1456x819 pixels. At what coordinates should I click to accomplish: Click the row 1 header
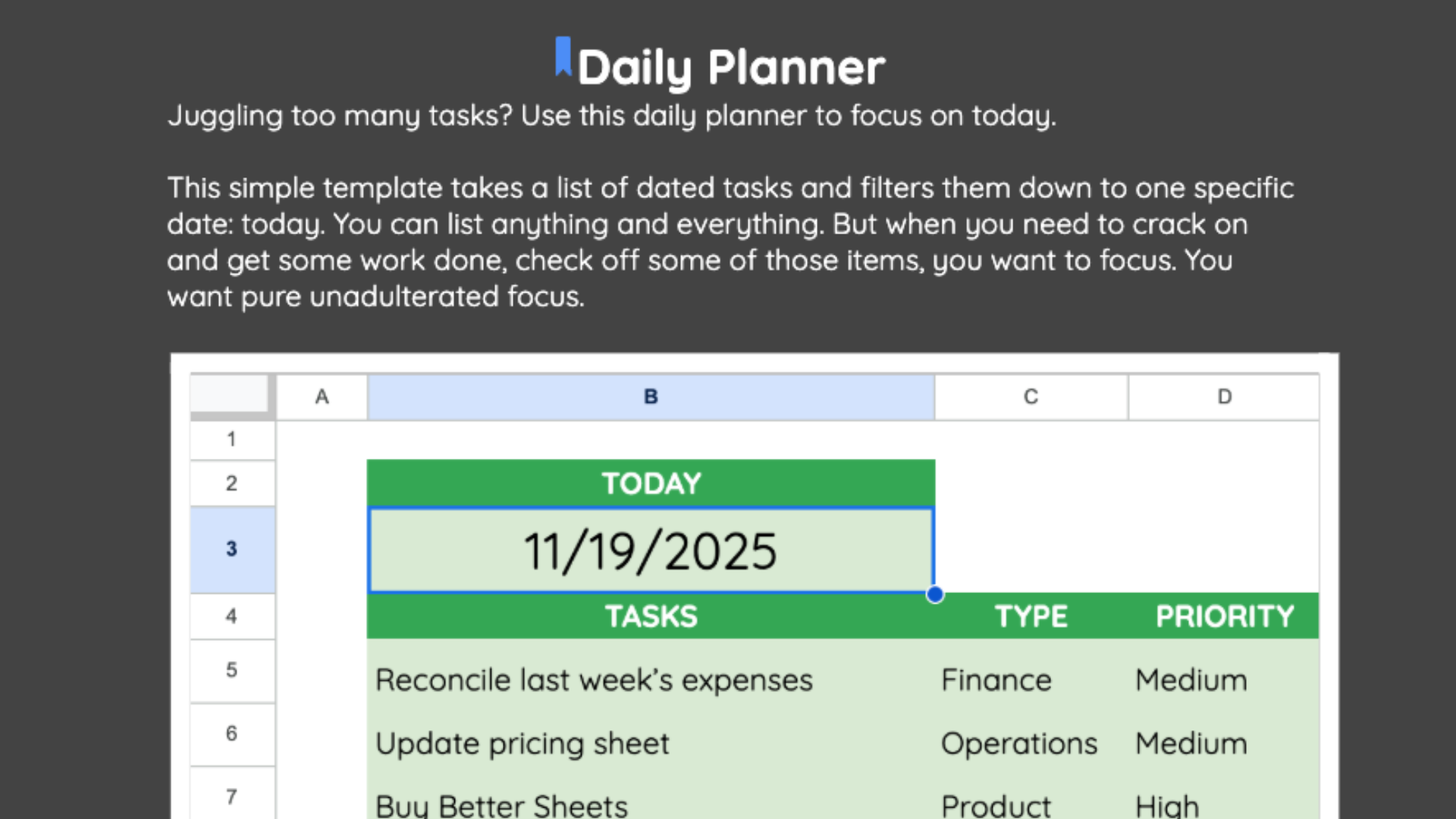point(231,439)
